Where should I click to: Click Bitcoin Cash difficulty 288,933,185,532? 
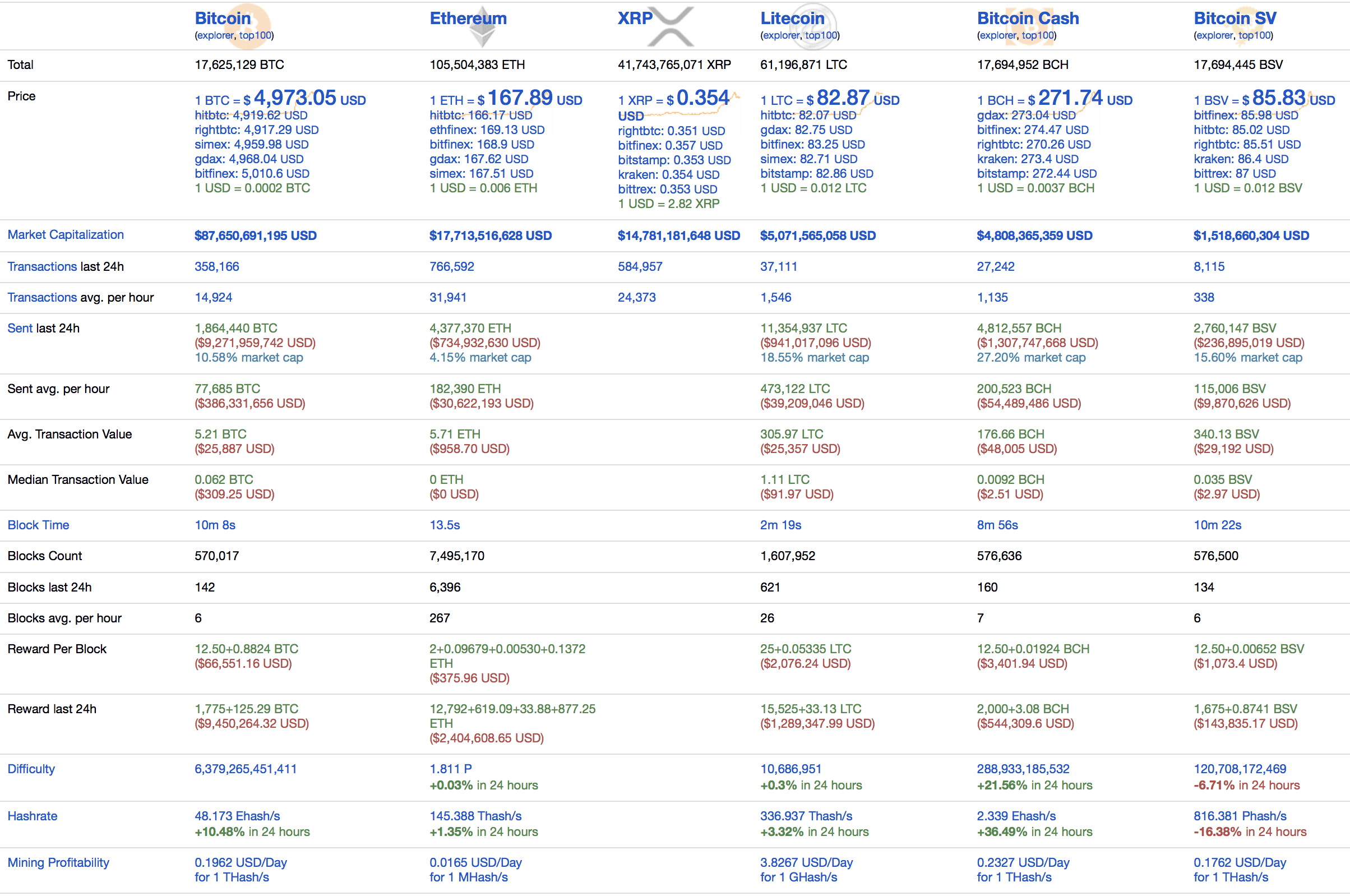point(1023,769)
